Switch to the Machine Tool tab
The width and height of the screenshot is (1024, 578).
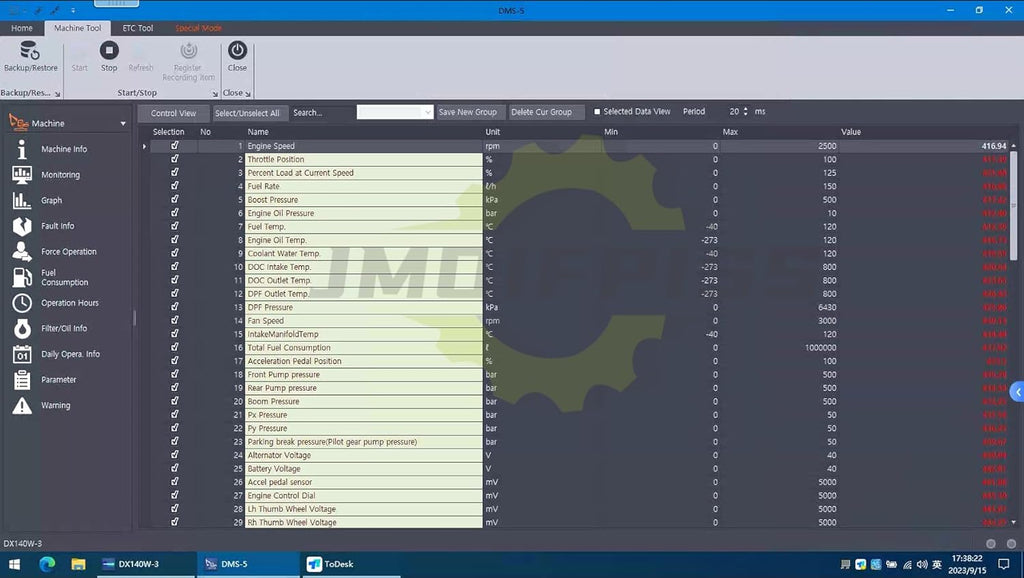[x=78, y=28]
